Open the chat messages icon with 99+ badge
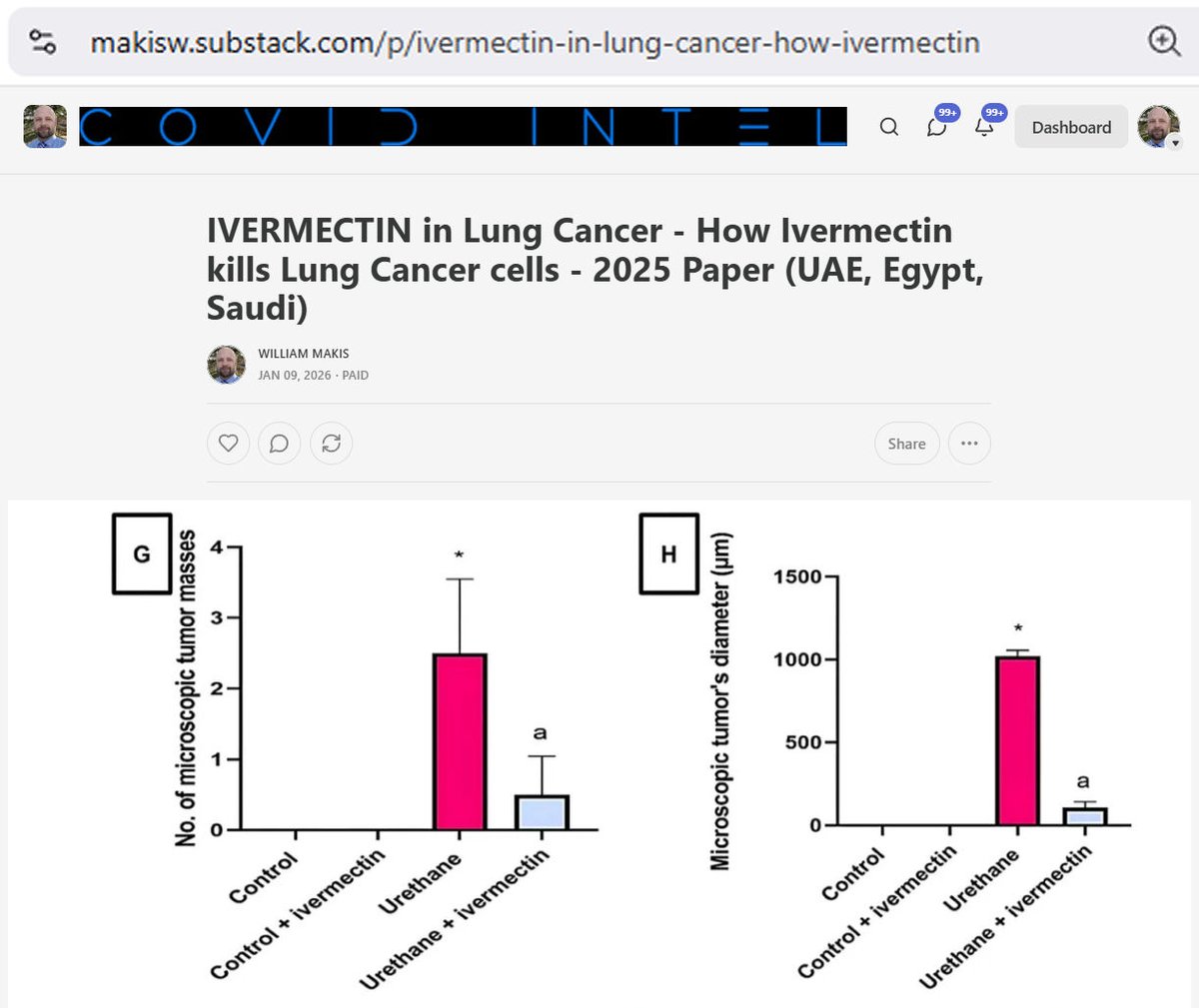This screenshot has height=1008, width=1199. [x=937, y=128]
